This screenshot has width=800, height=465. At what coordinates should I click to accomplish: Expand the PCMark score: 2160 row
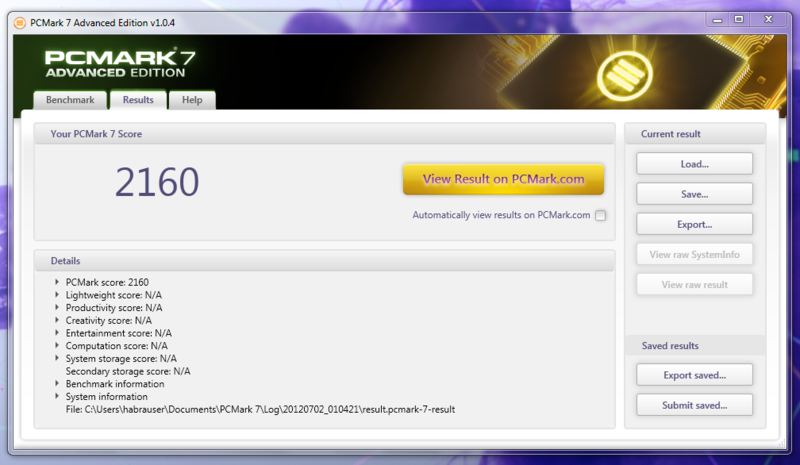click(57, 282)
